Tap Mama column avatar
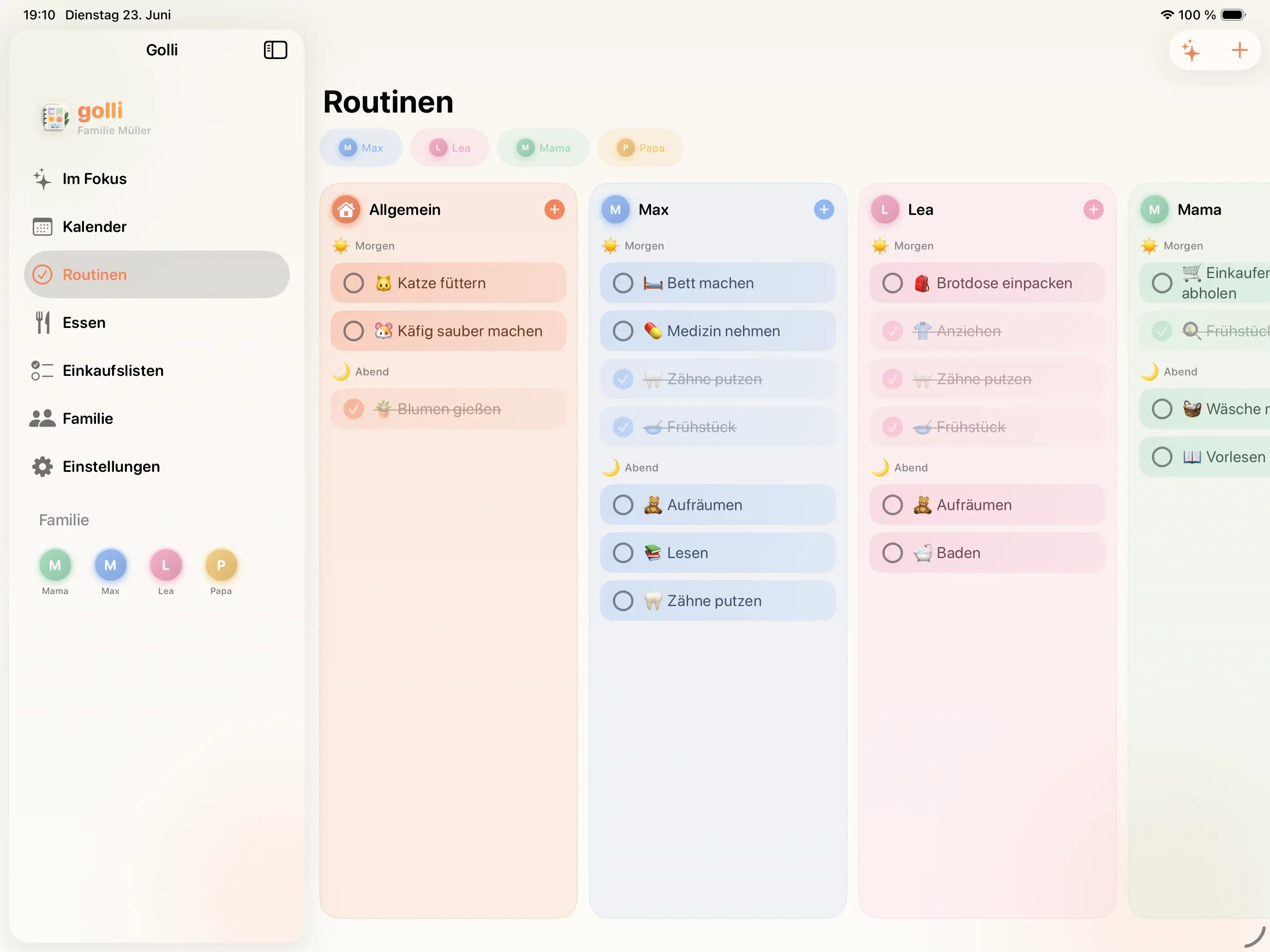This screenshot has height=952, width=1270. click(x=1154, y=209)
